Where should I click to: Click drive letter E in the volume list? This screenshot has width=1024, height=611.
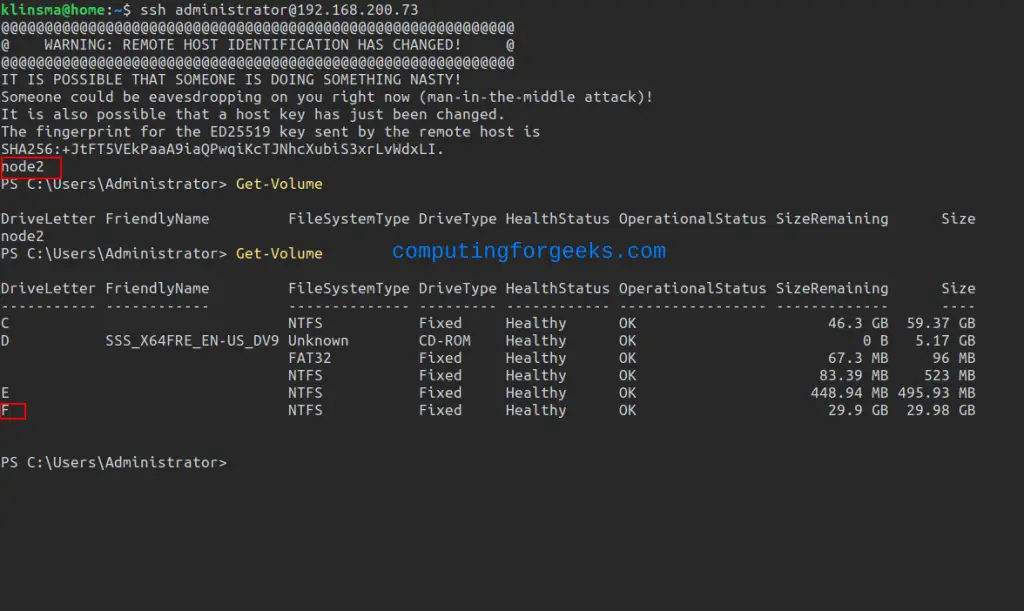click(x=5, y=393)
